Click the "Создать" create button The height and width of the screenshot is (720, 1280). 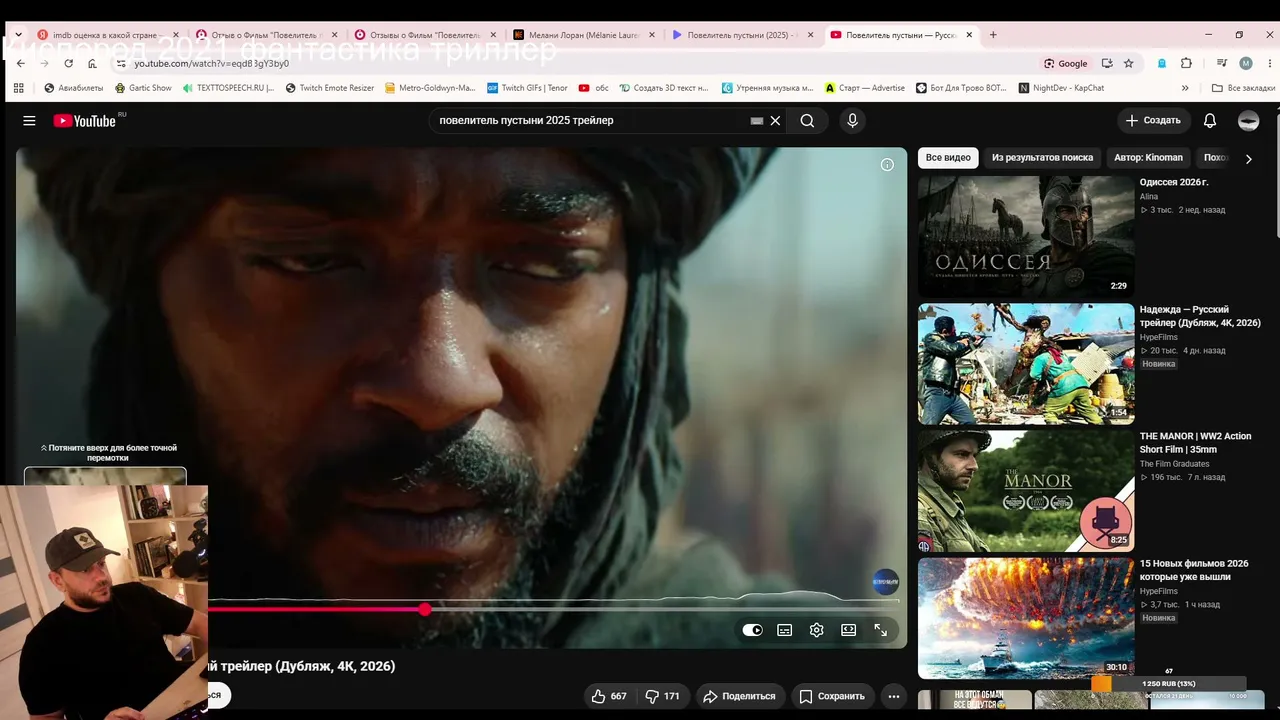pos(1153,121)
